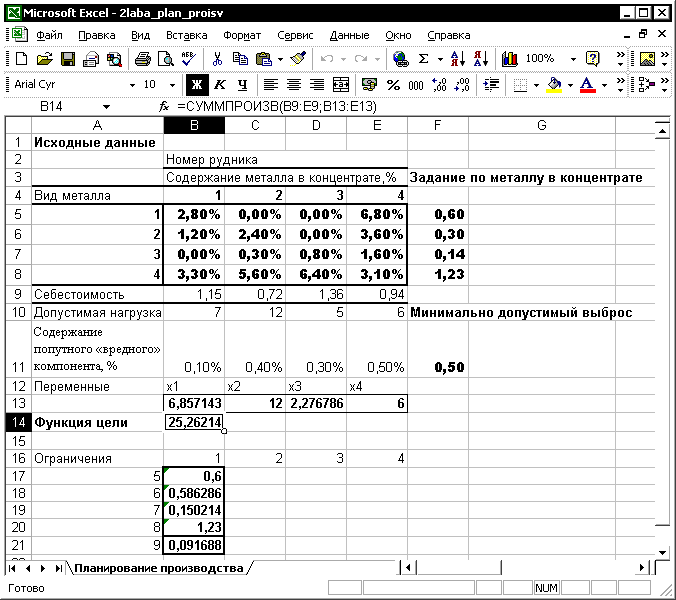Paste with the clipboard icon

pyautogui.click(x=263, y=59)
